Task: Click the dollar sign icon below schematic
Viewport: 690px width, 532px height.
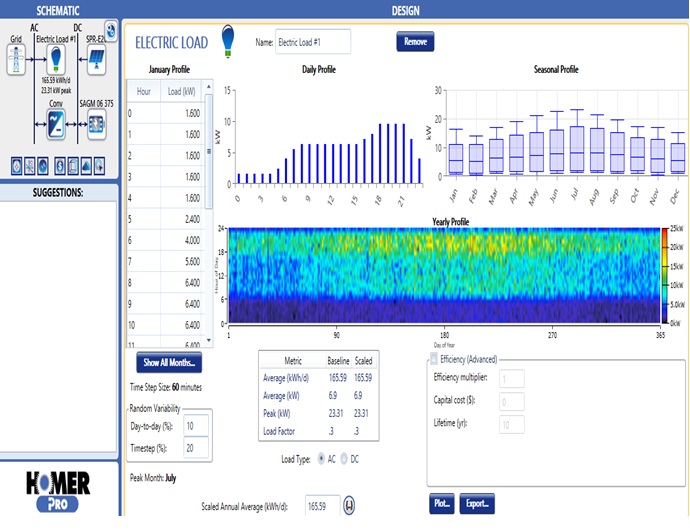Action: 60,166
